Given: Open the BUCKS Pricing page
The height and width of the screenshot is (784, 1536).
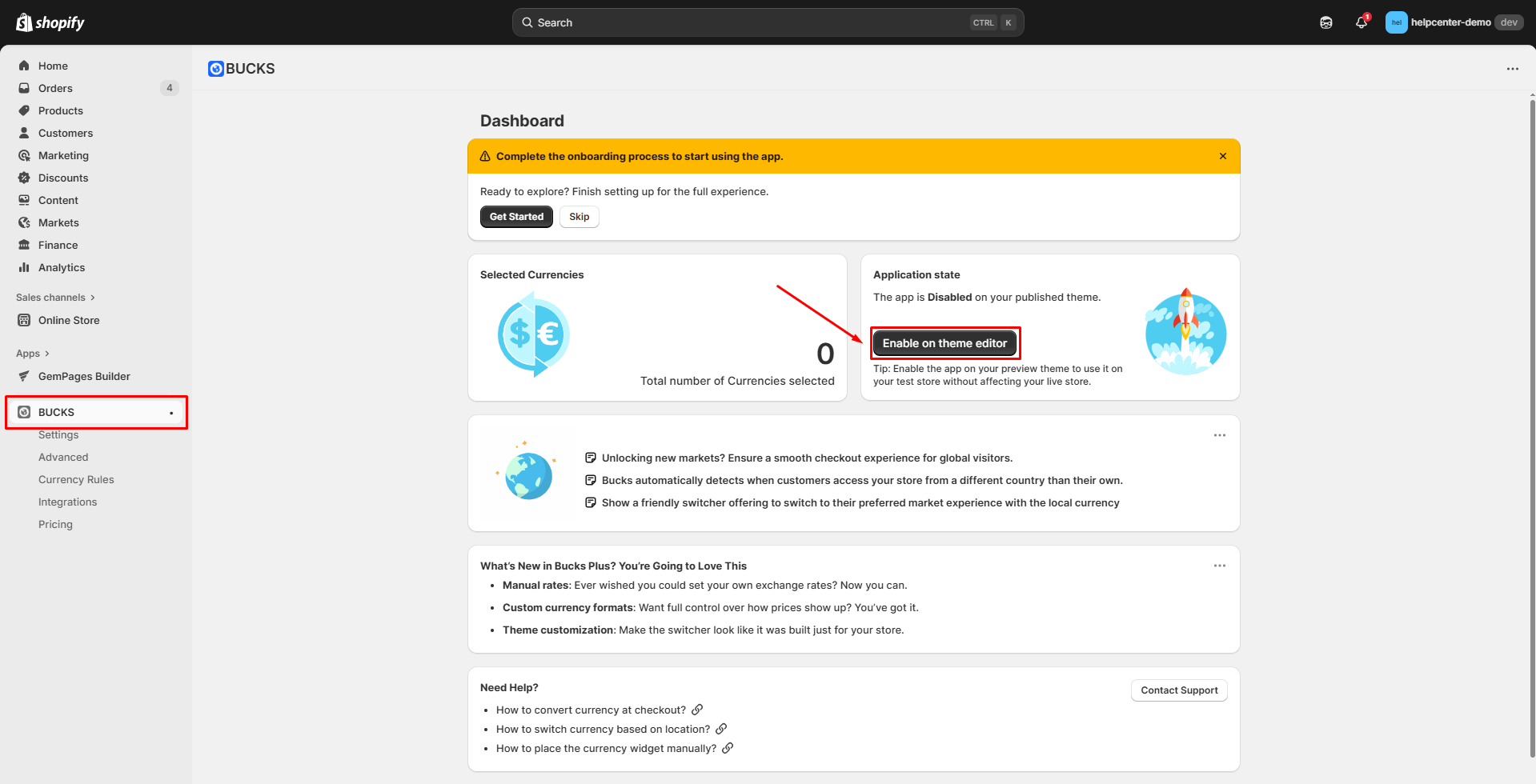Looking at the screenshot, I should point(55,524).
